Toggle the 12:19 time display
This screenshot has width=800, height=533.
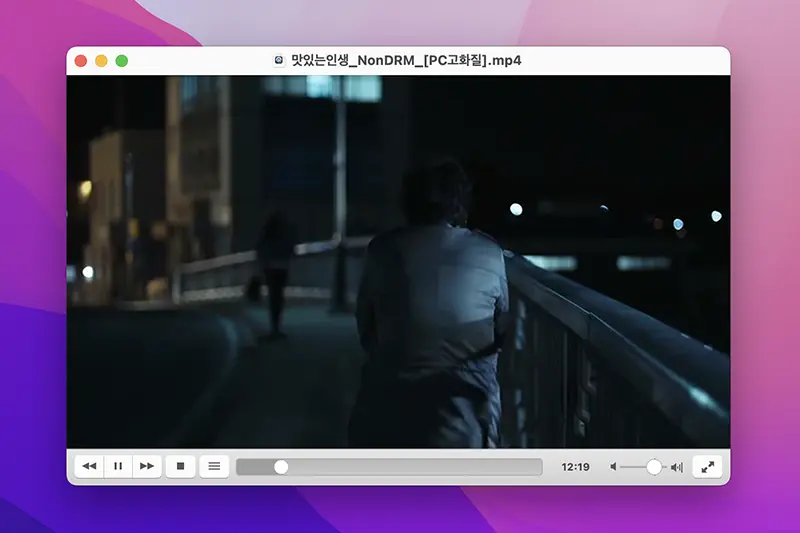pos(575,467)
